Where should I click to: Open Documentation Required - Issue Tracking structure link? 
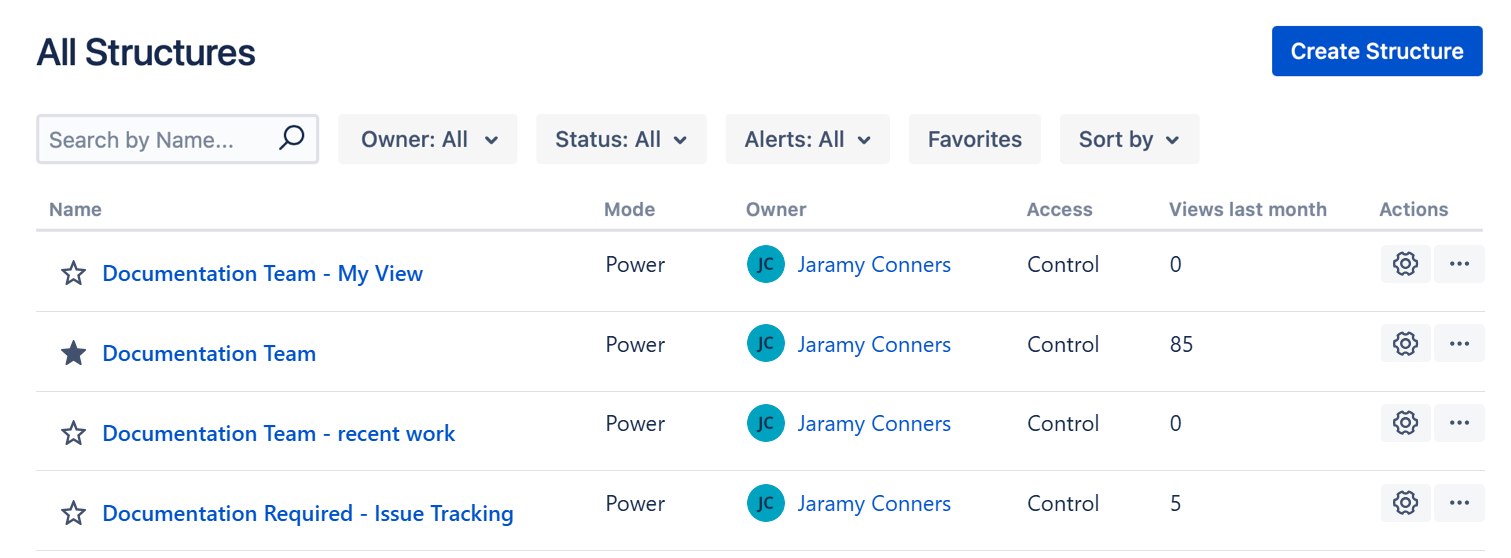coord(308,513)
